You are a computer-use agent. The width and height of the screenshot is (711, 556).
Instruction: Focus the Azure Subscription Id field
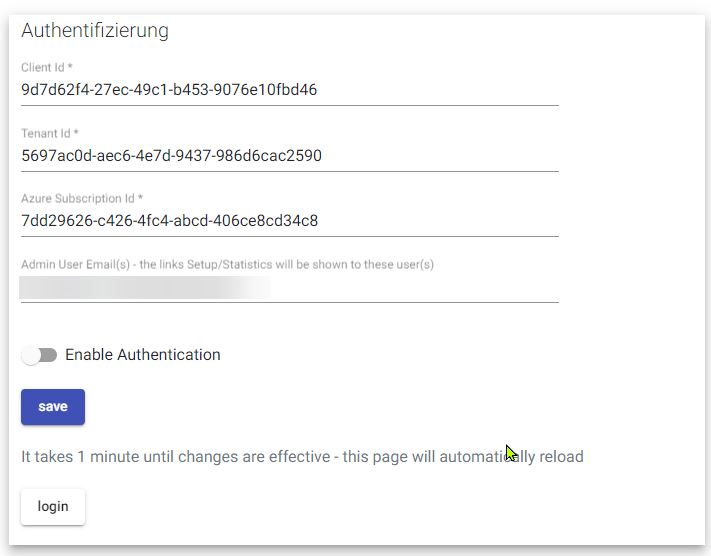290,221
